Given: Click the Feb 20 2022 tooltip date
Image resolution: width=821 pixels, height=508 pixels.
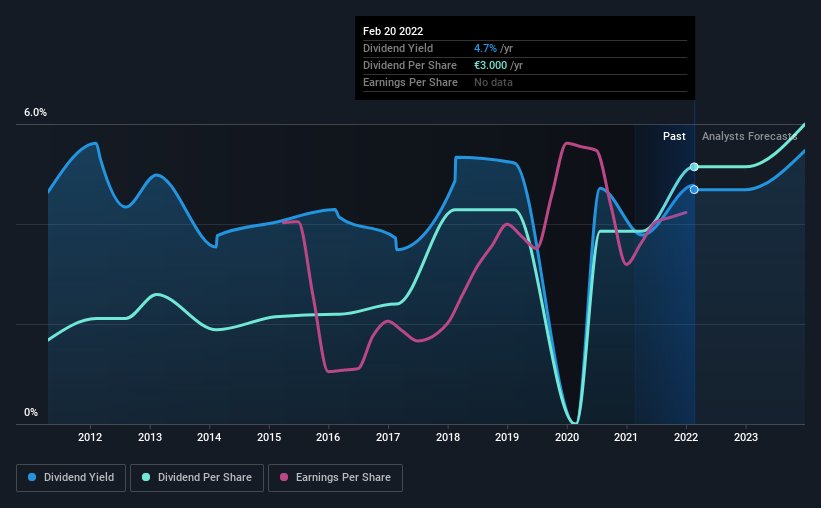Looking at the screenshot, I should coord(393,31).
